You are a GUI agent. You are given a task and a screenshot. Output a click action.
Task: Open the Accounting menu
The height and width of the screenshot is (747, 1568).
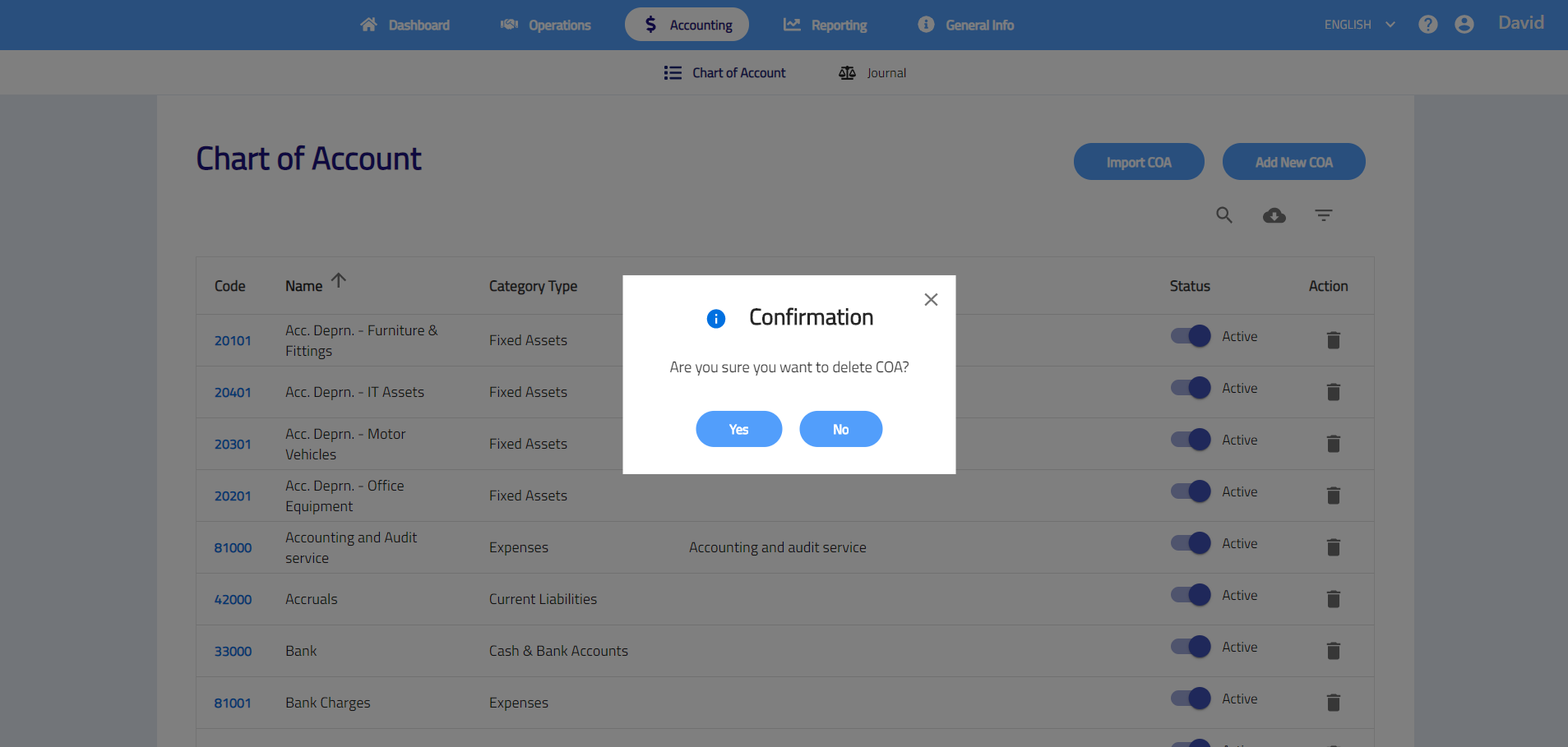tap(687, 25)
